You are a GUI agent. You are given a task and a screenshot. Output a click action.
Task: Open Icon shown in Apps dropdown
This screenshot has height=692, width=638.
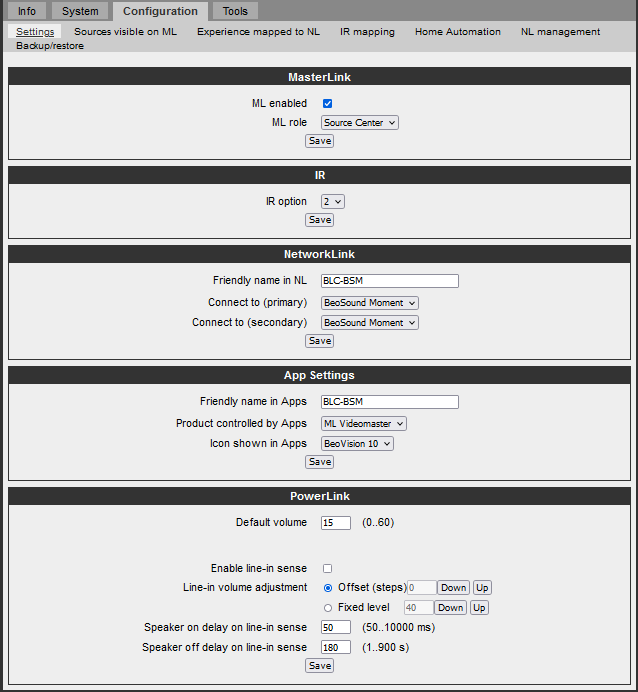[357, 444]
